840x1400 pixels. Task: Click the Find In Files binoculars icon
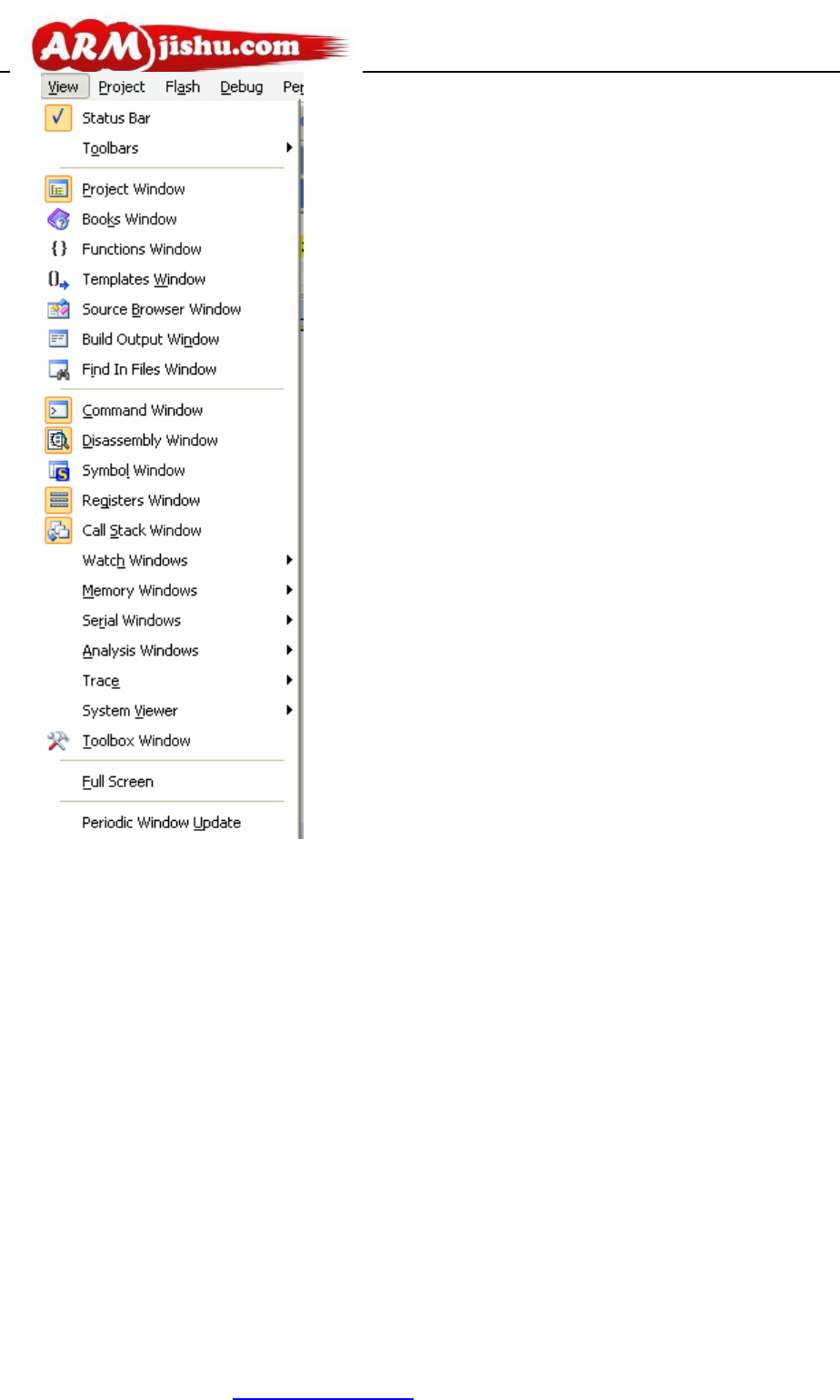coord(58,370)
